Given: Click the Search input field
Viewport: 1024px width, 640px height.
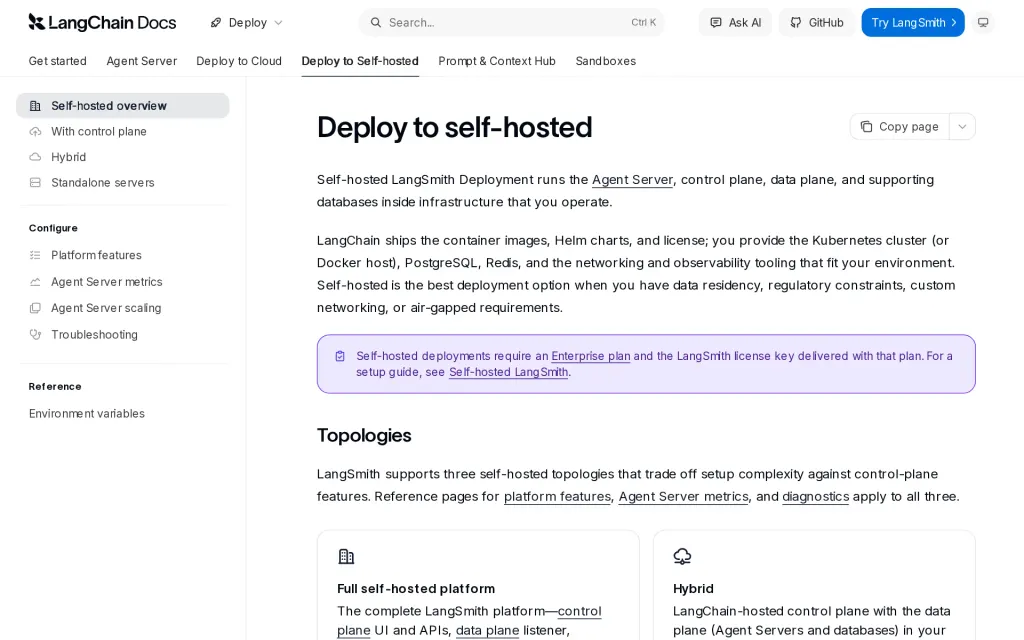Looking at the screenshot, I should tap(511, 22).
